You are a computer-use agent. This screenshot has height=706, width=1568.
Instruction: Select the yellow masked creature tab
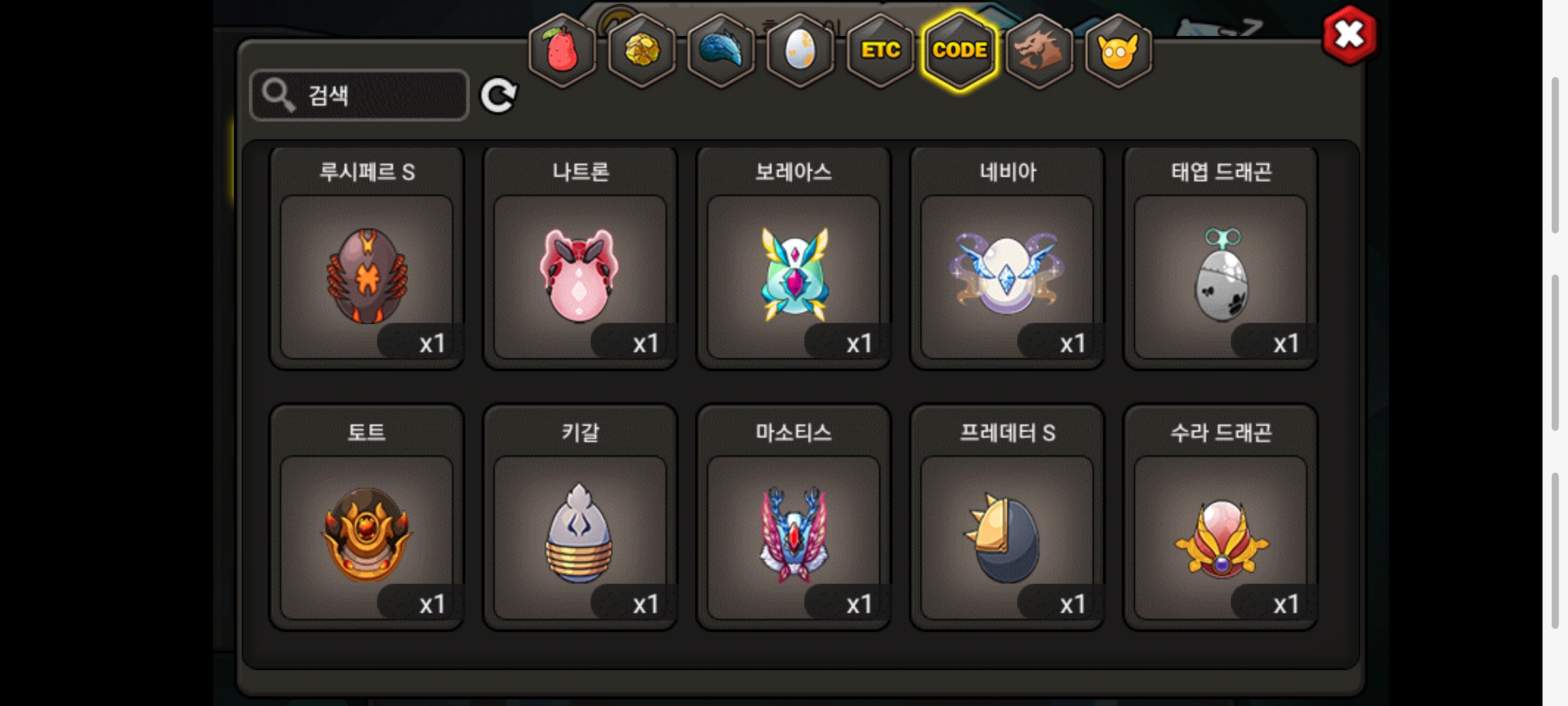1119,50
